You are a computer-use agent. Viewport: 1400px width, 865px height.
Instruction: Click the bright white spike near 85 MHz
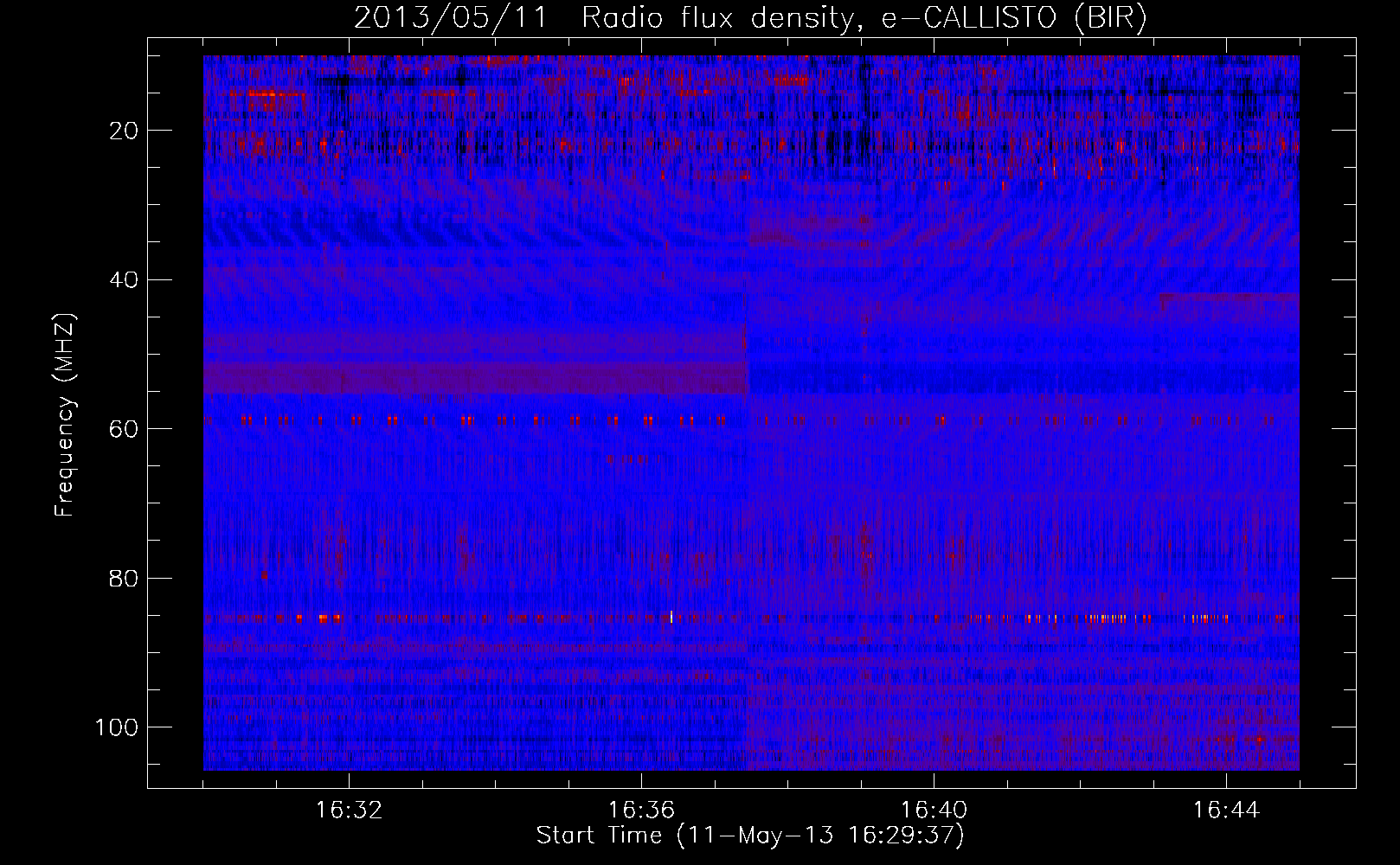[x=671, y=617]
